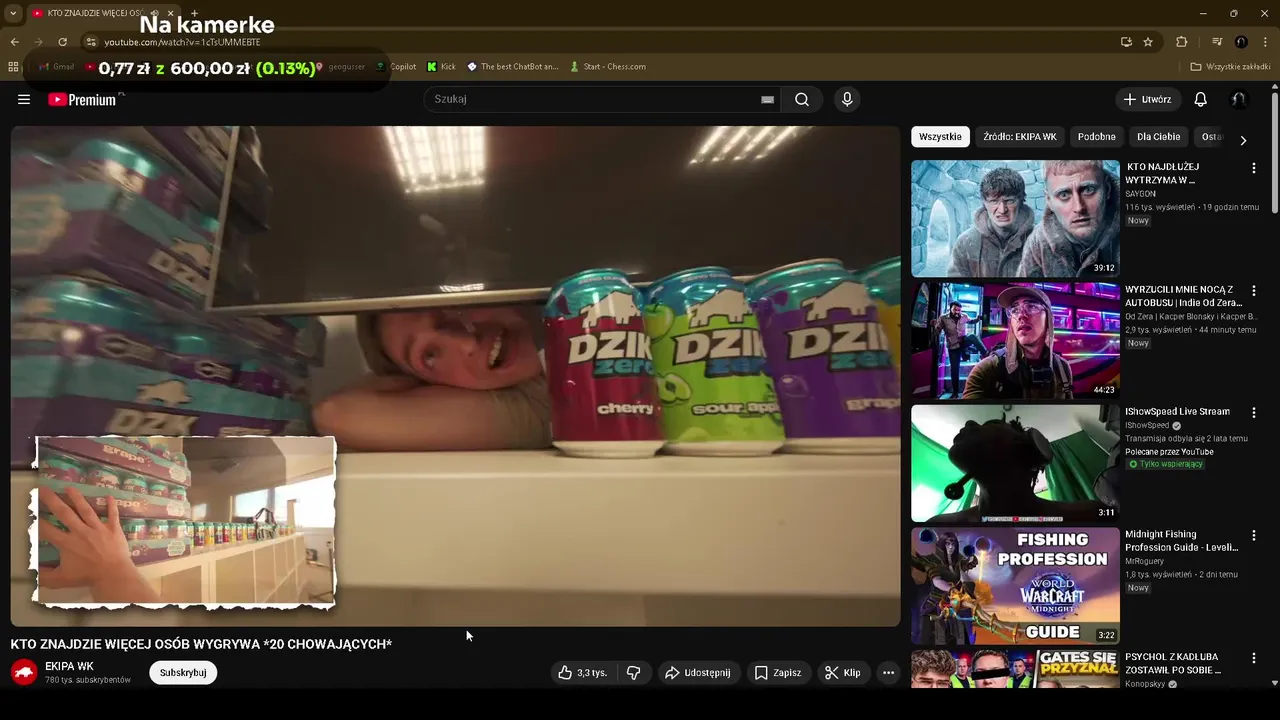Open Chrome profile avatar

(1241, 42)
